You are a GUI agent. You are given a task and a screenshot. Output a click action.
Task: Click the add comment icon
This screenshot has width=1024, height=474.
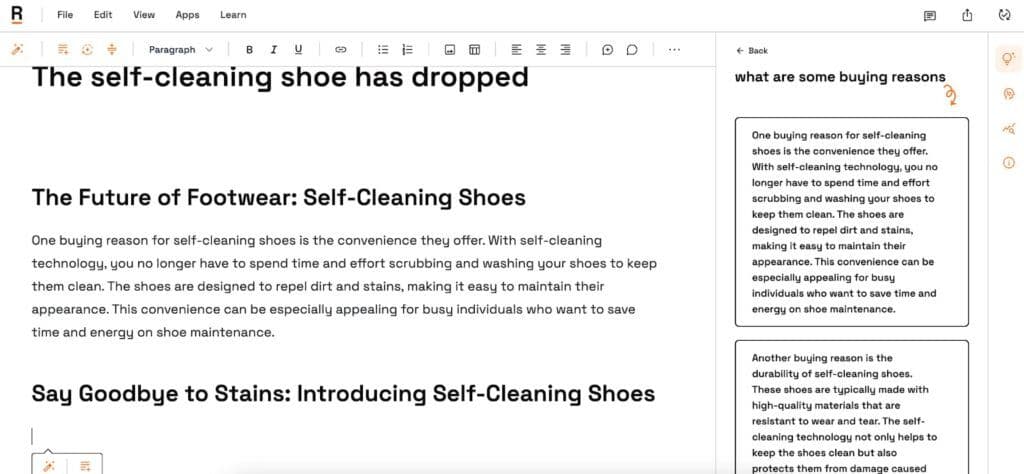click(x=607, y=50)
